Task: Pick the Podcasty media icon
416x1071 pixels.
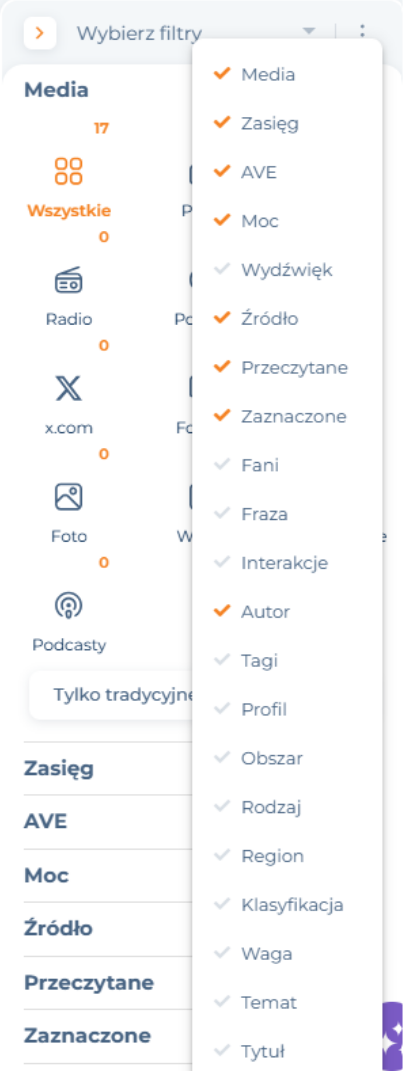Action: click(68, 604)
